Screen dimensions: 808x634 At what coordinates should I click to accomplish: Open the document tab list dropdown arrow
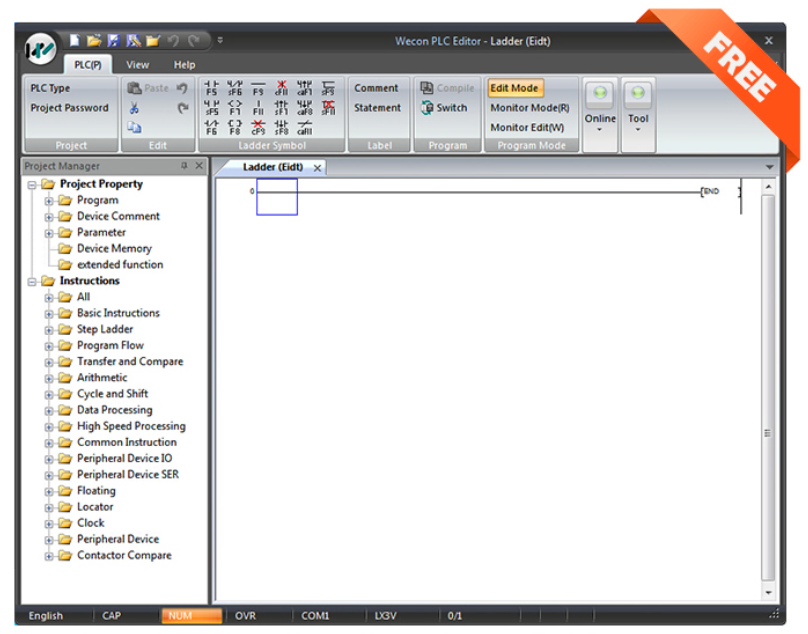click(x=769, y=167)
